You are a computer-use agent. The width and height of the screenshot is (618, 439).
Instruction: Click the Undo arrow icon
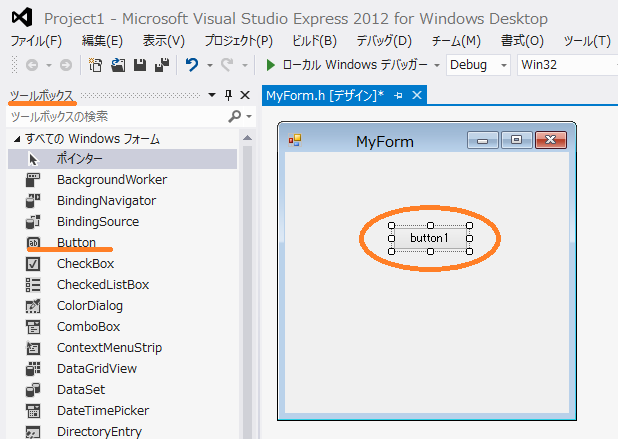click(x=192, y=65)
